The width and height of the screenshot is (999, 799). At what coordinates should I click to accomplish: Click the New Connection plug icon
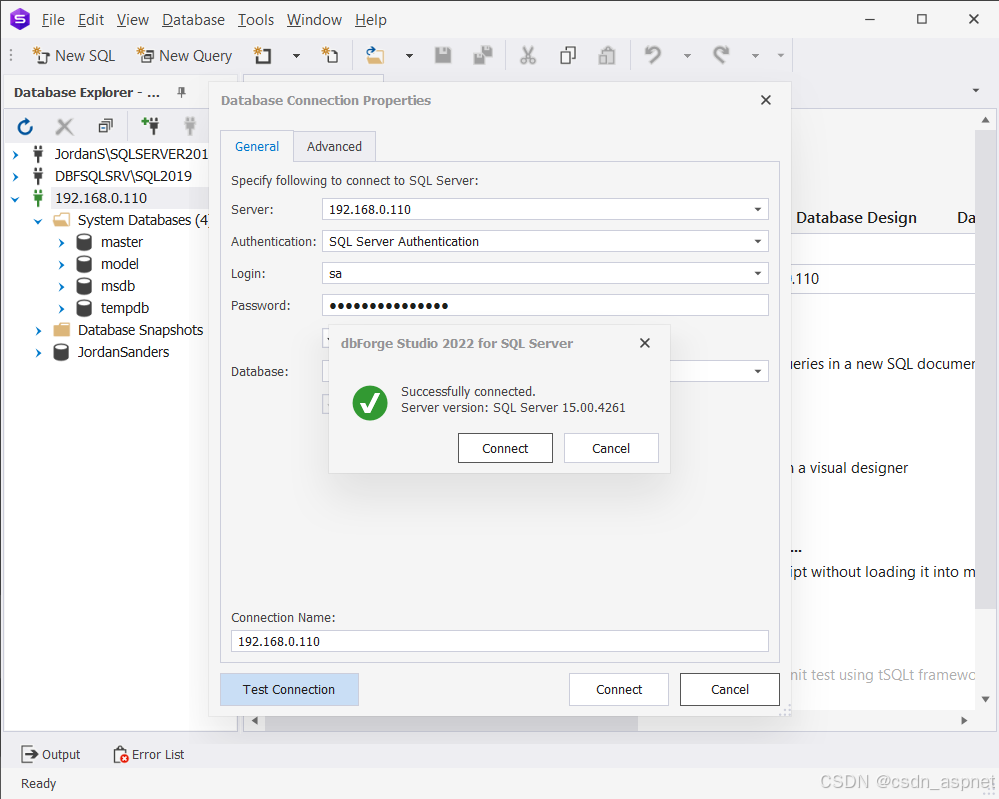(151, 126)
